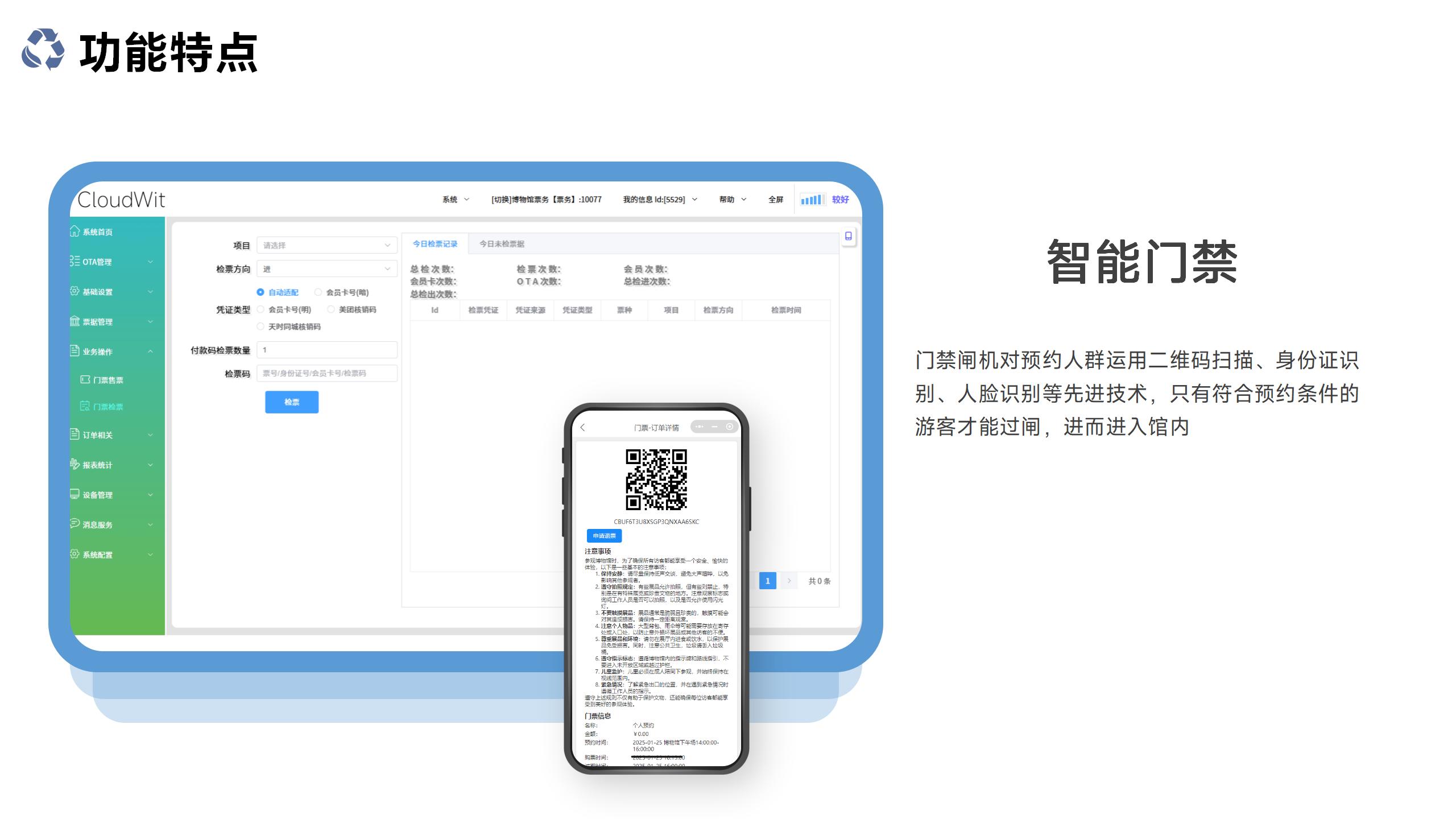
Task: Click the 基础设置 gear icon
Action: pyautogui.click(x=75, y=291)
